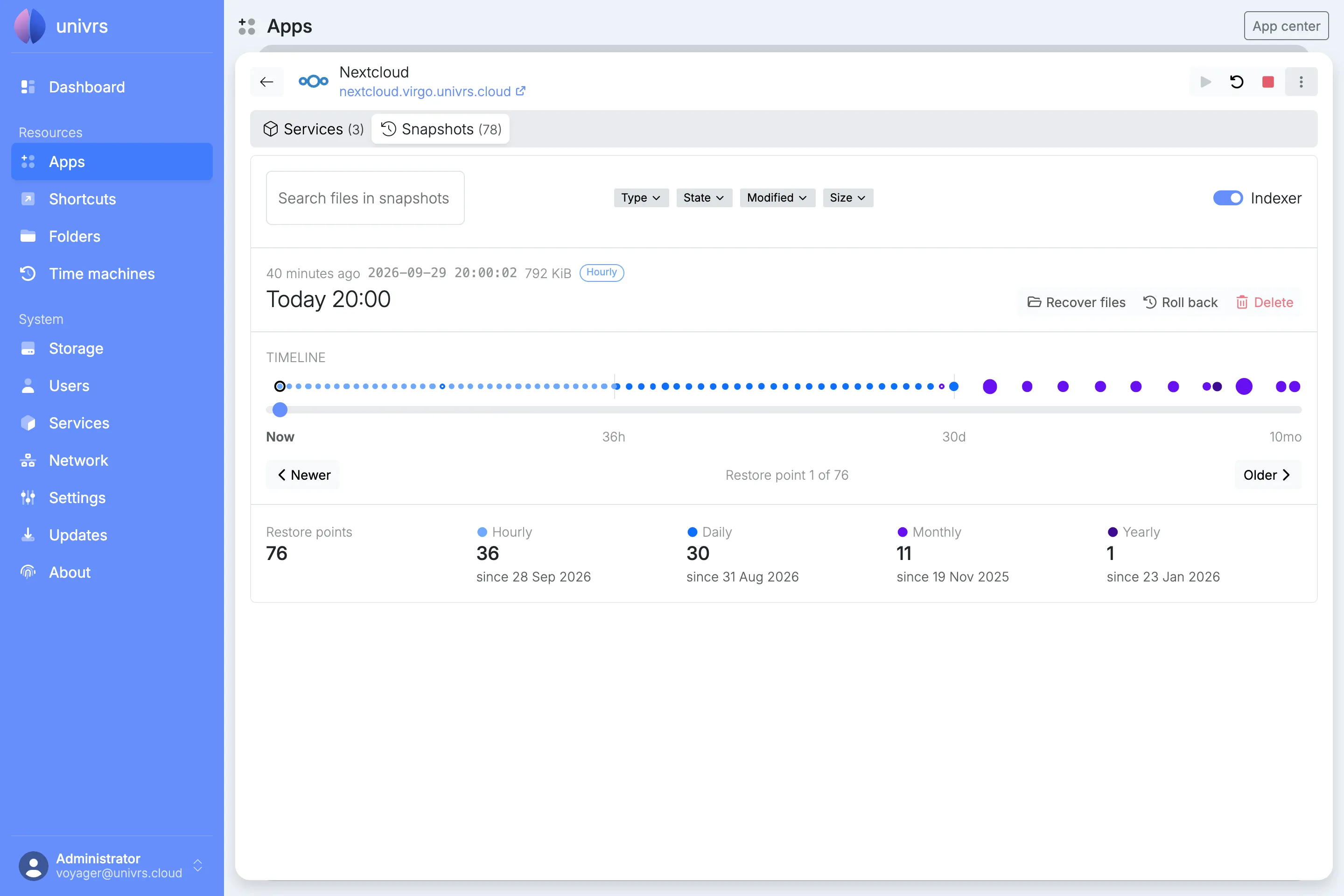Click Roll back button
This screenshot has height=896, width=1344.
[1181, 302]
